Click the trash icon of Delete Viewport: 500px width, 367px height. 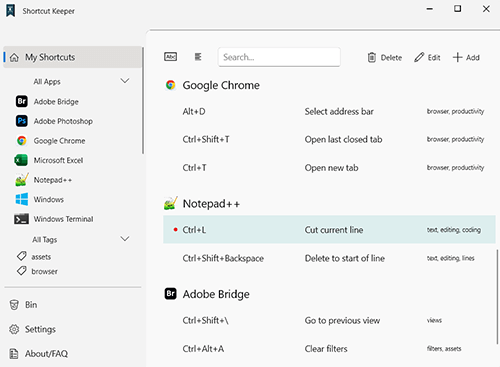372,58
